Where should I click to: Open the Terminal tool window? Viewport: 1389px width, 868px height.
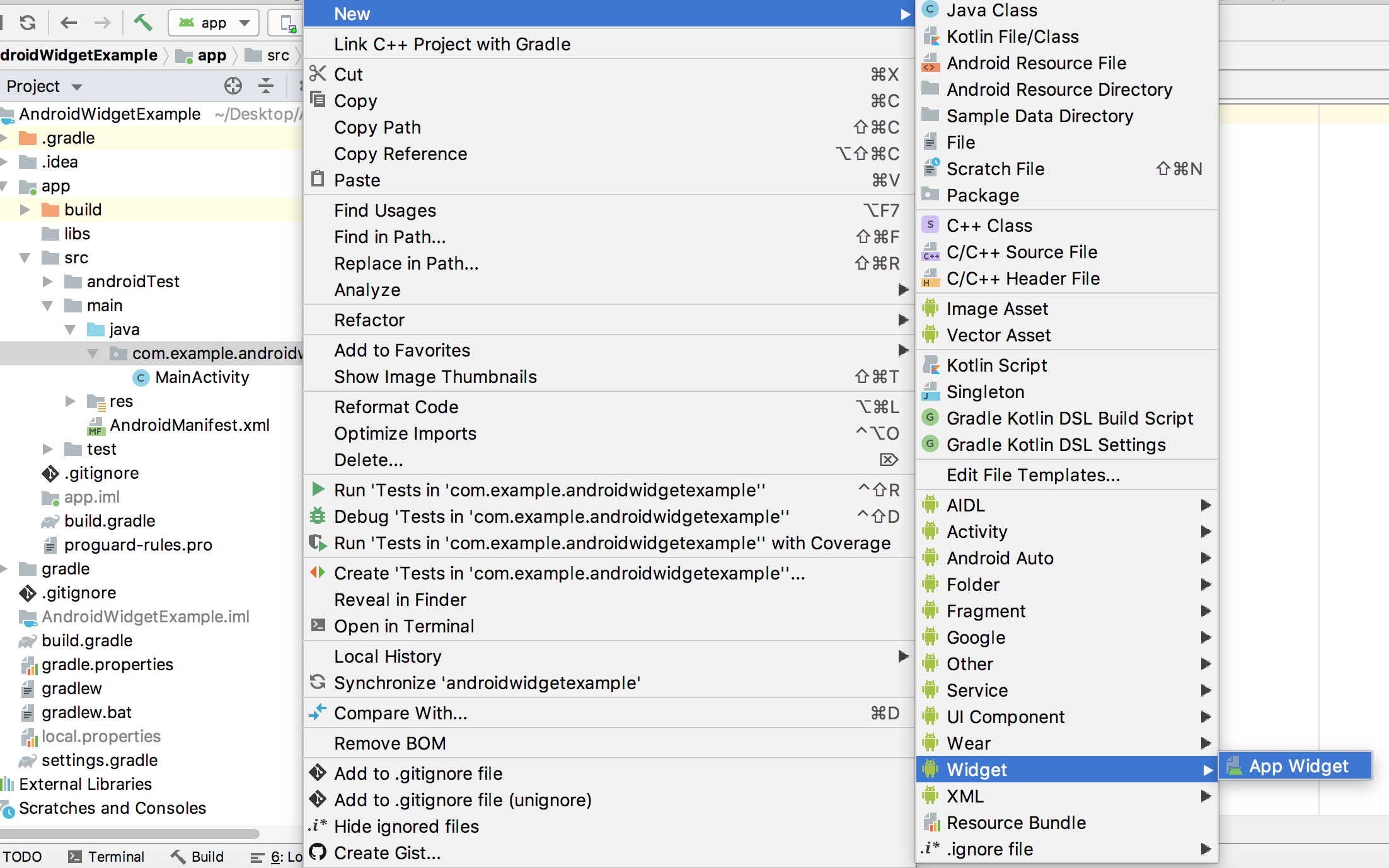pos(116,856)
